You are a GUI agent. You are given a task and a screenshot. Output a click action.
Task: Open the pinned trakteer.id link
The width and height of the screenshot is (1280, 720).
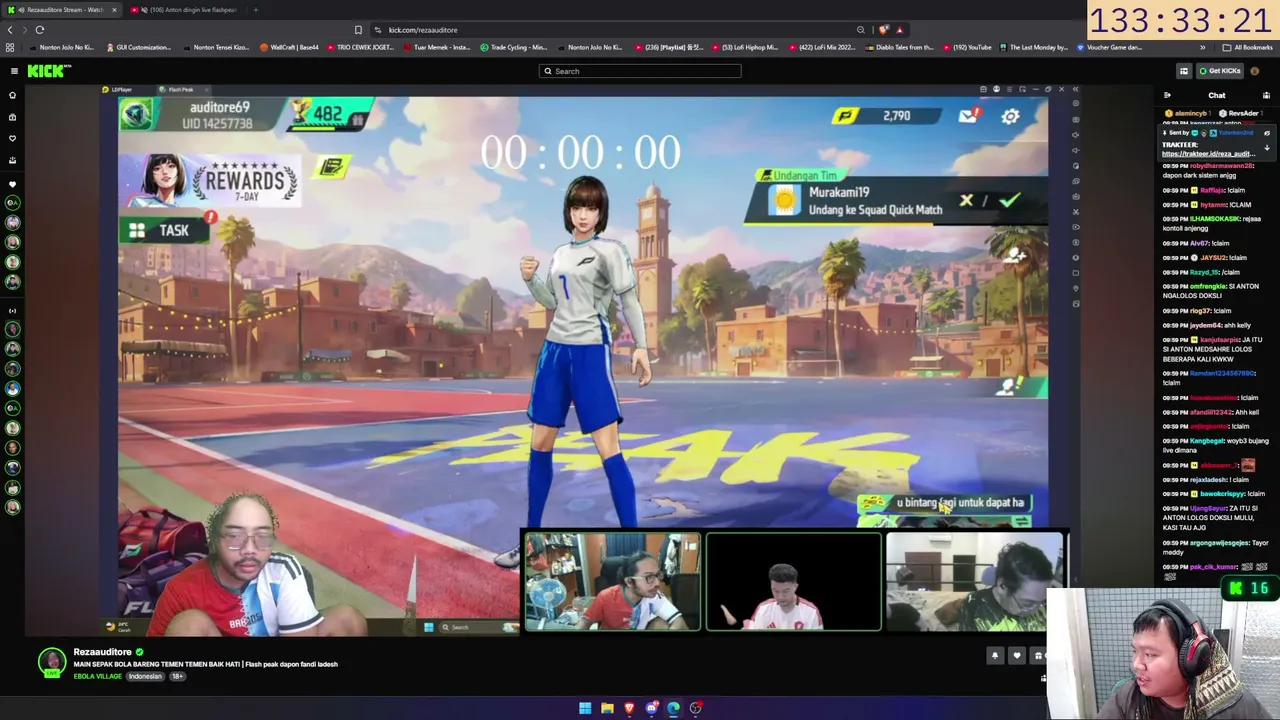[x=1208, y=154]
